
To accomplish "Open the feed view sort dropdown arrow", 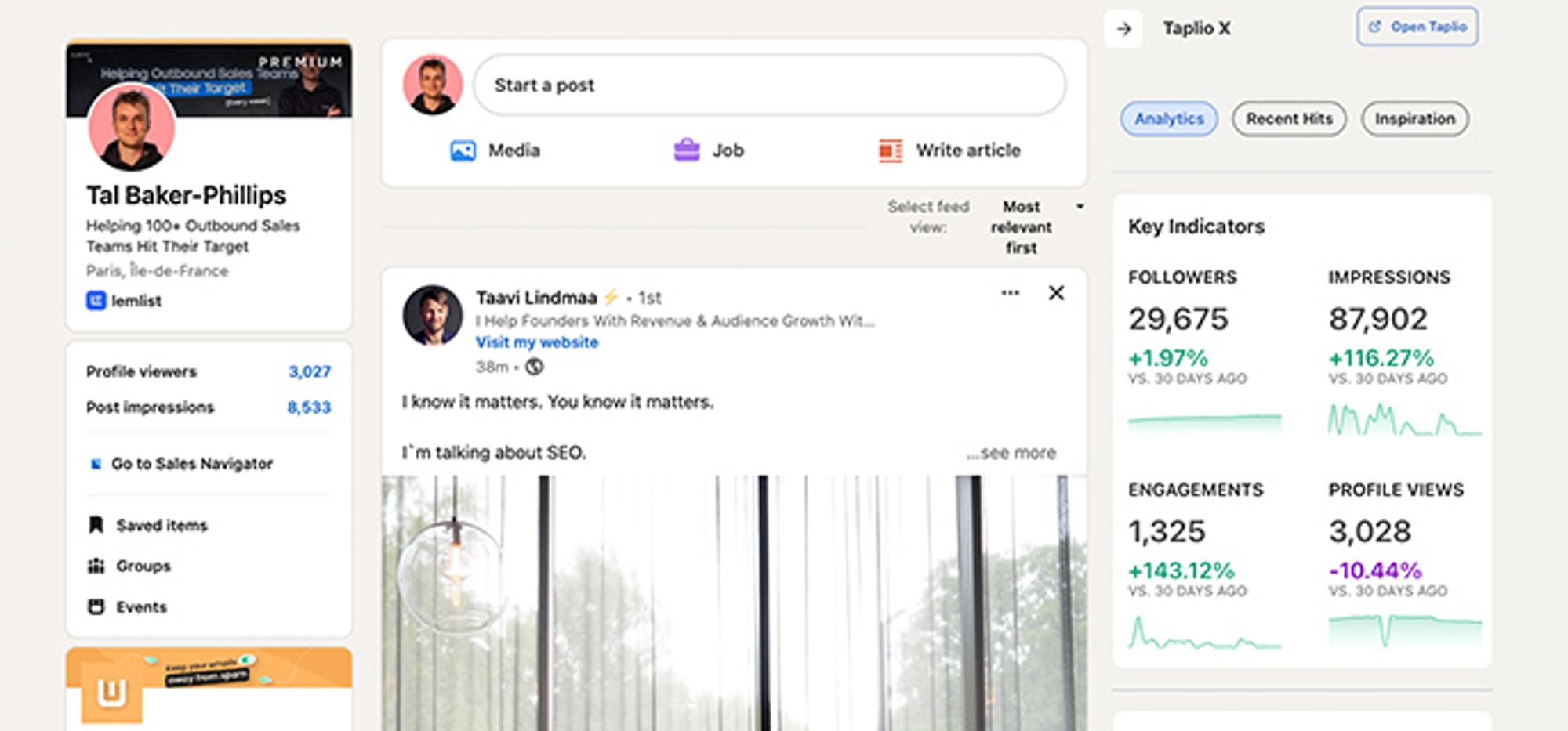I will point(1080,207).
